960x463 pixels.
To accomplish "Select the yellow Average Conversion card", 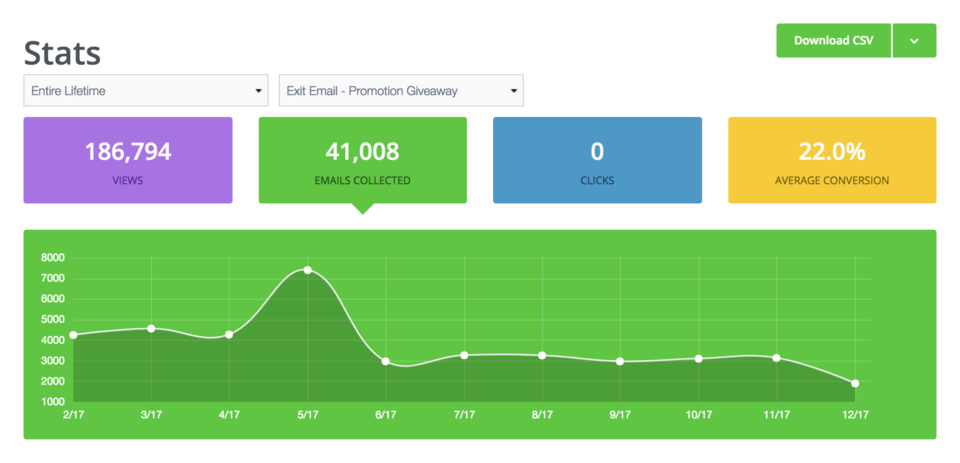I will (832, 160).
